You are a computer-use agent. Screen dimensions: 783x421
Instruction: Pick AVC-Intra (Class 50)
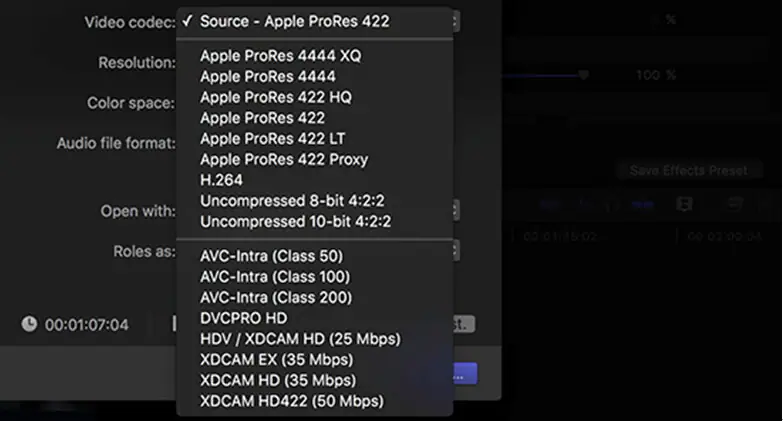270,256
